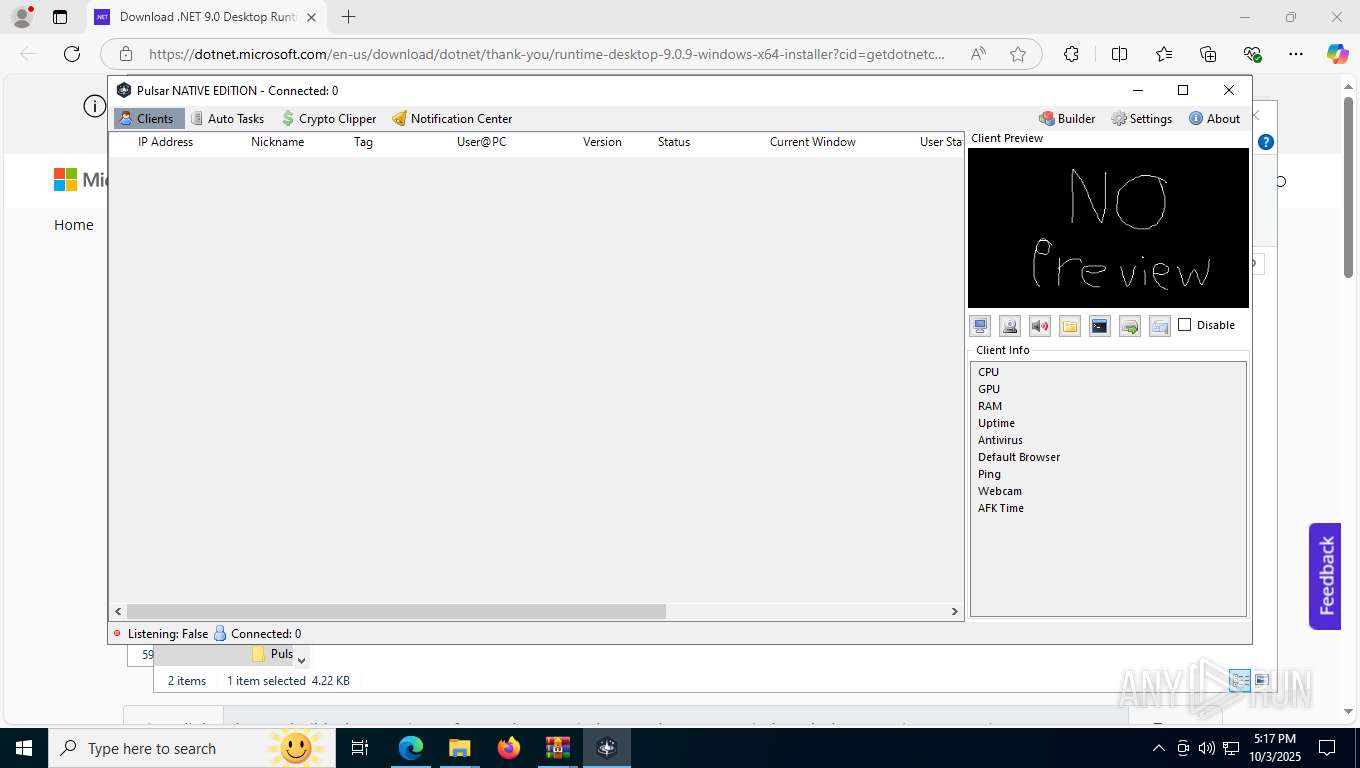Image resolution: width=1360 pixels, height=768 pixels.
Task: Open the About dialog
Action: 1214,118
